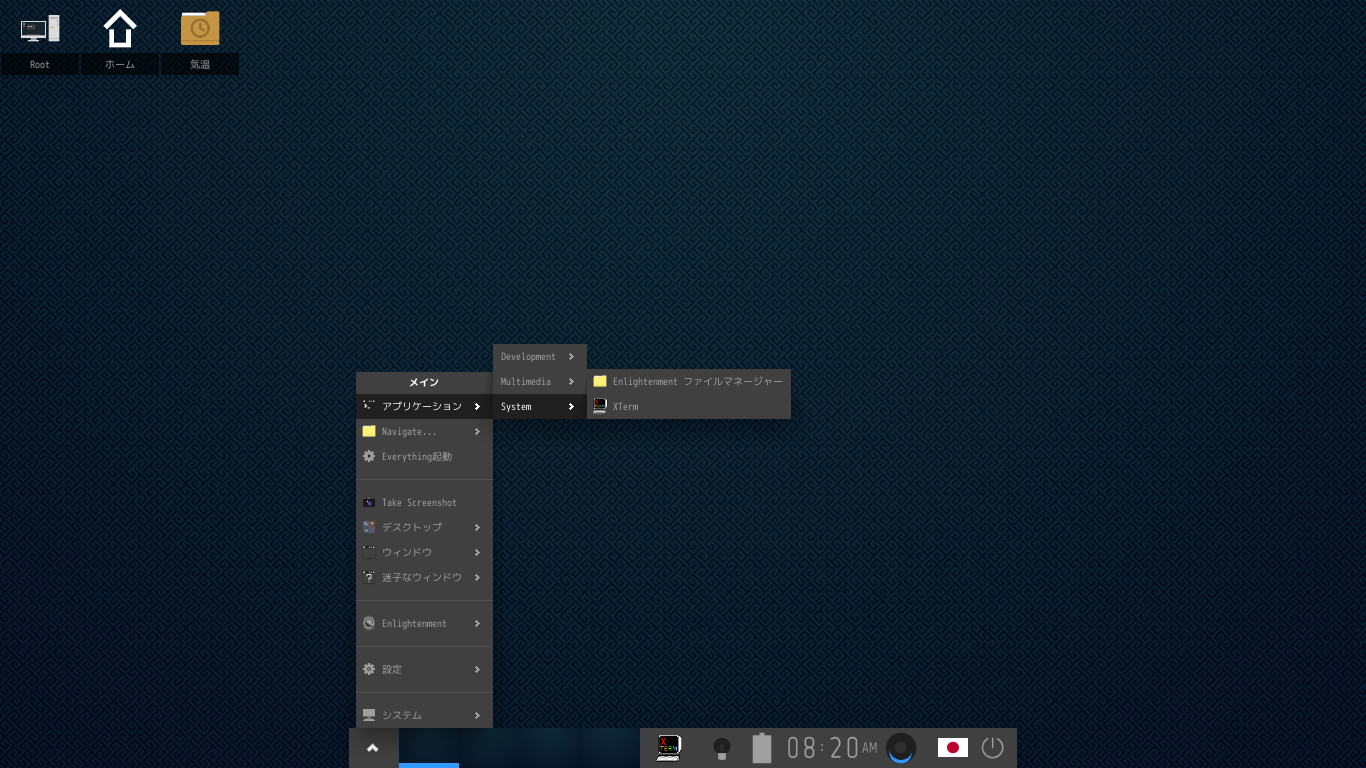Open the Development category submenu
This screenshot has height=768, width=1366.
[x=540, y=356]
